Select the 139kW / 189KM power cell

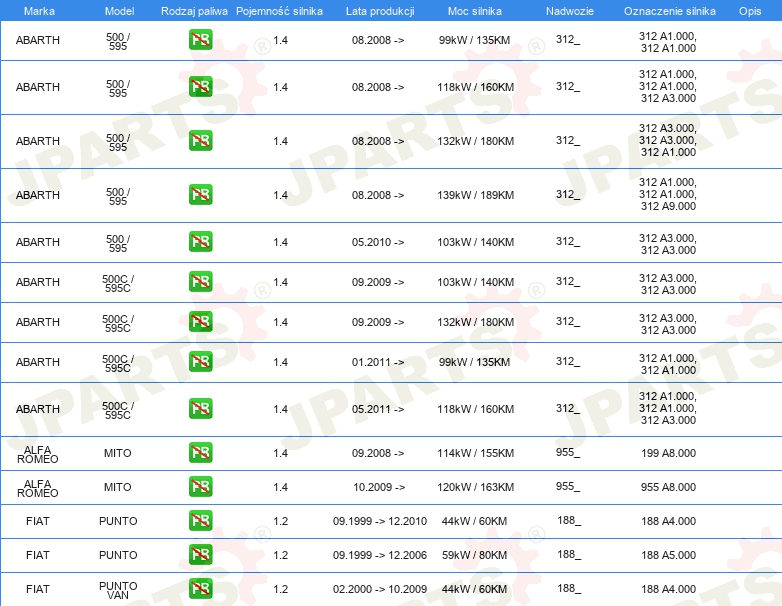[476, 195]
